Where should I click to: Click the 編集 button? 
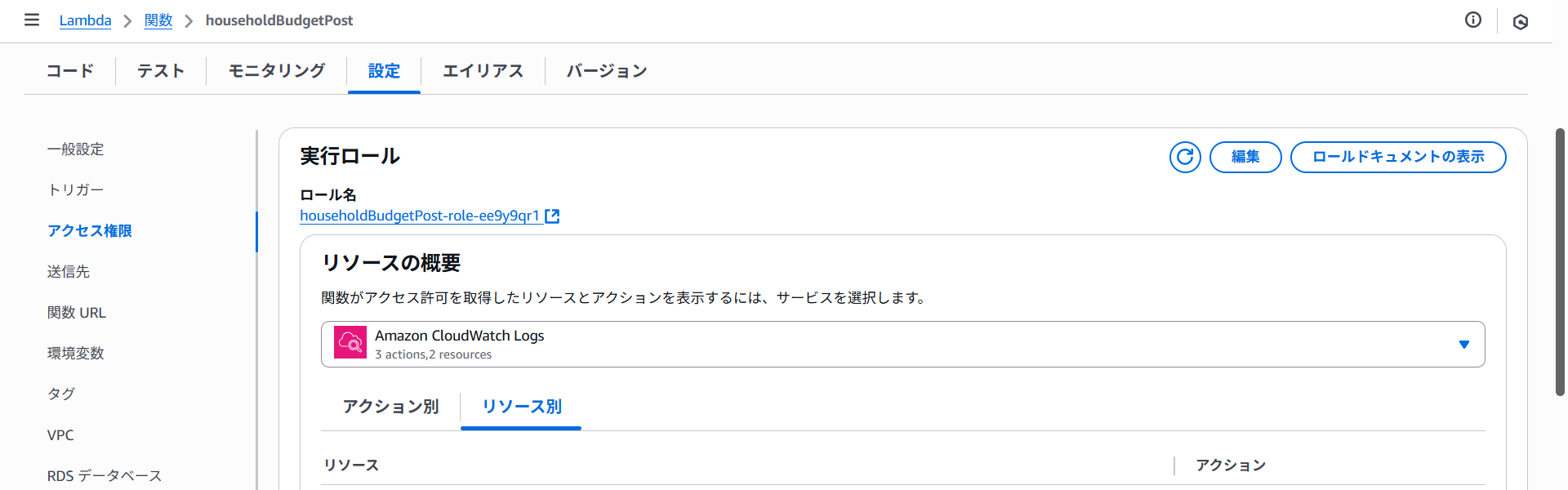click(x=1245, y=157)
